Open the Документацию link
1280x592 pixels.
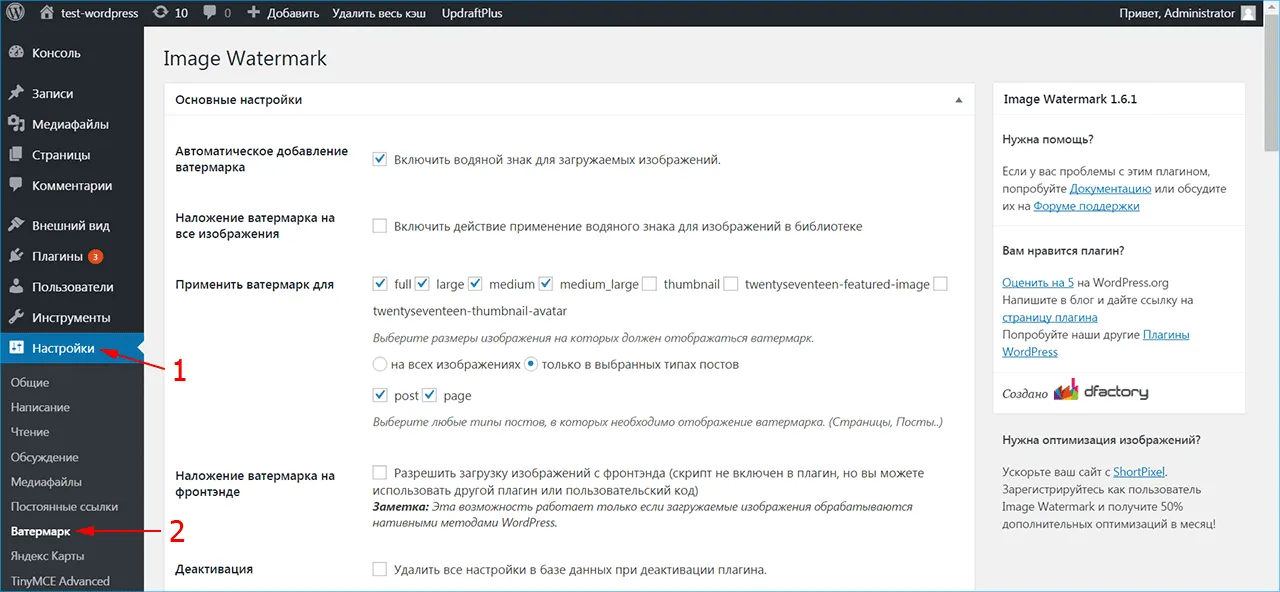pos(1110,188)
